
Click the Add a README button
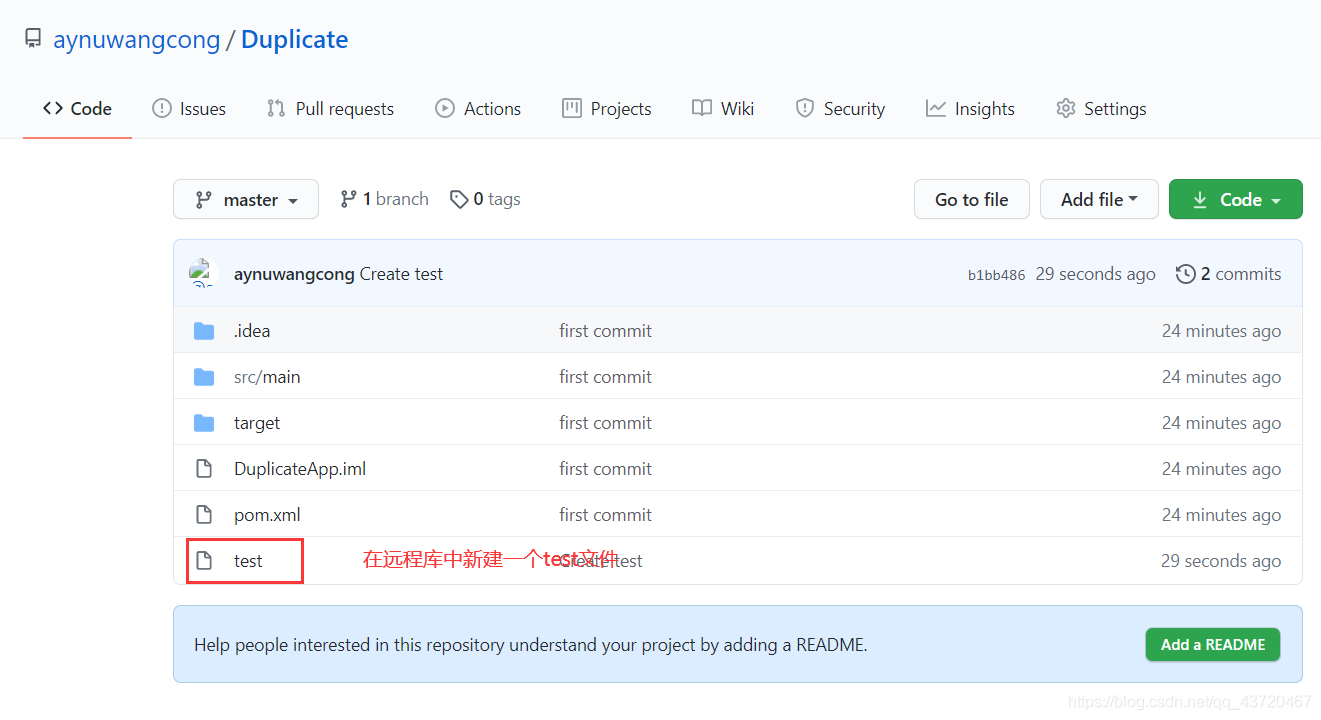(1213, 644)
